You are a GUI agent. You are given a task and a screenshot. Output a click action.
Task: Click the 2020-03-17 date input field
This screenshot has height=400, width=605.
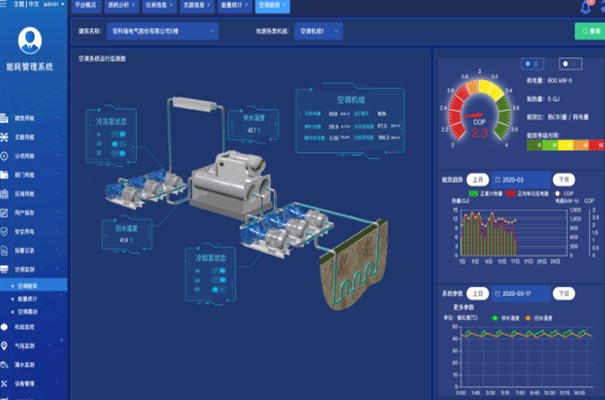520,293
